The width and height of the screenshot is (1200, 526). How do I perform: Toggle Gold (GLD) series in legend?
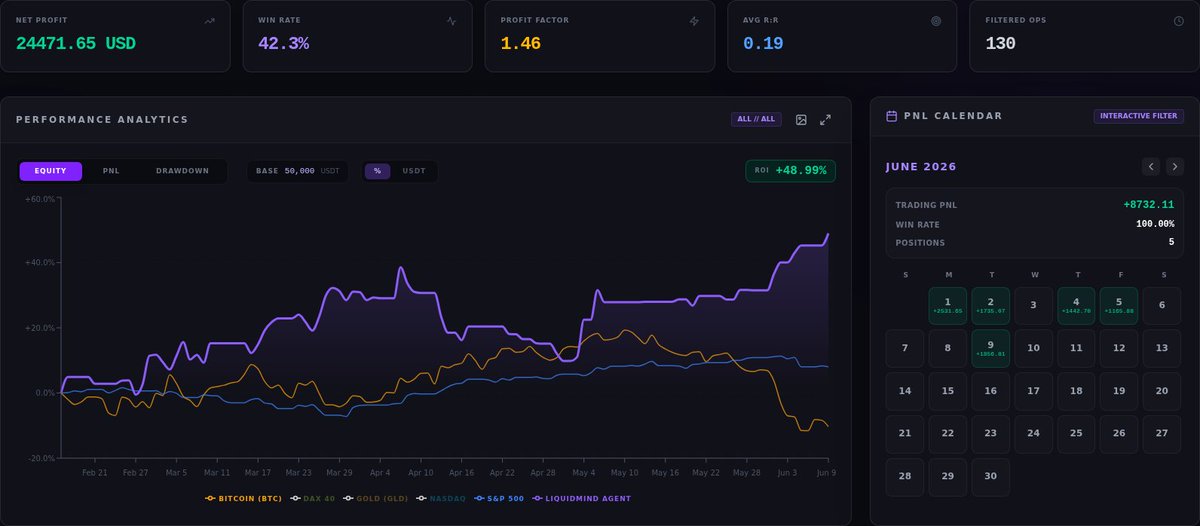375,498
